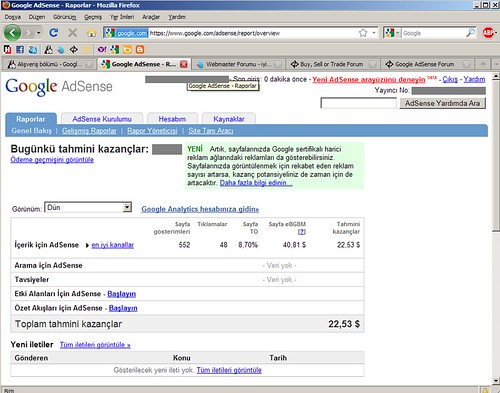Click the stop loading X icon
Image resolution: width=500 pixels, height=393 pixels.
(72, 33)
